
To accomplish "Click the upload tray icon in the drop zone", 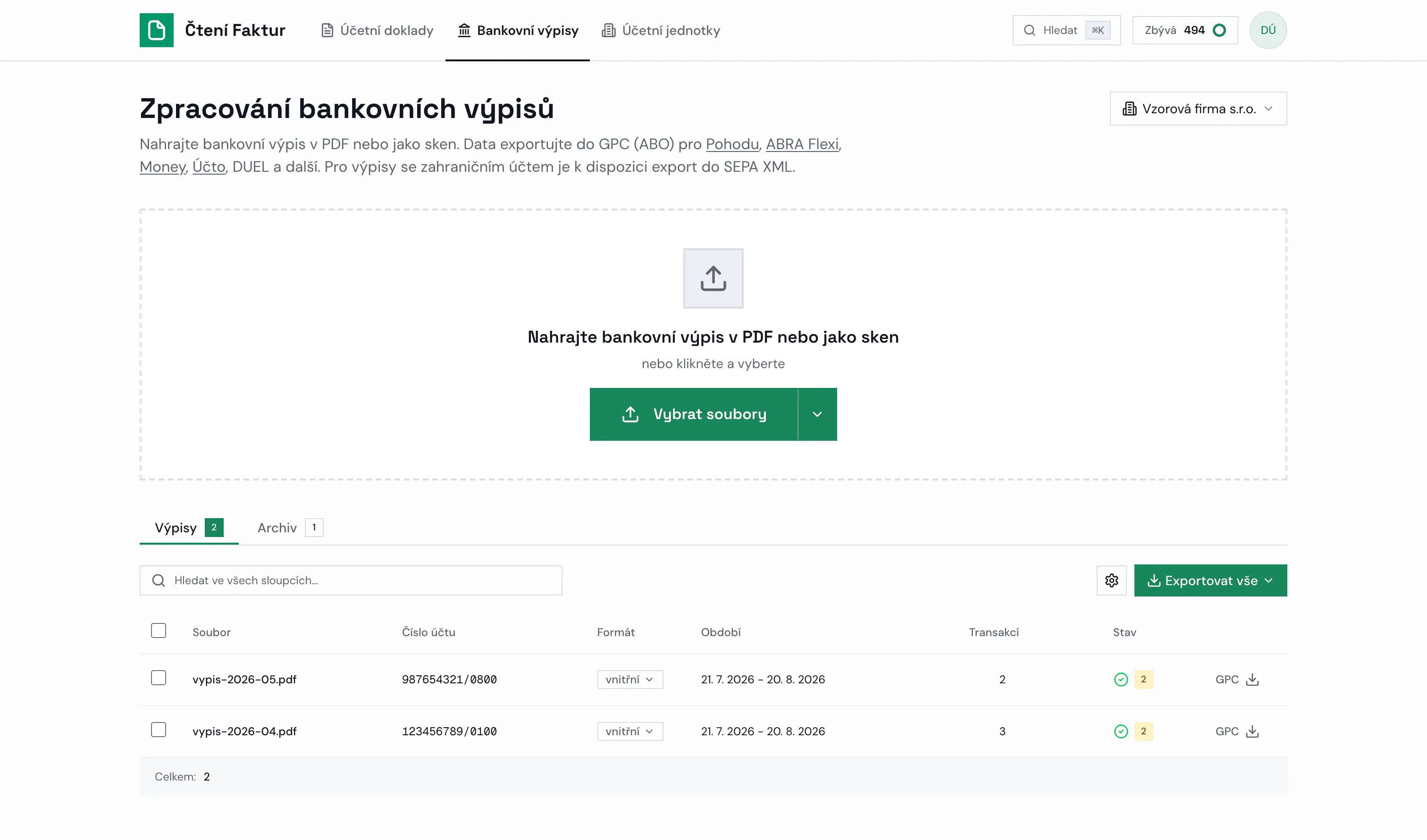I will [x=713, y=278].
